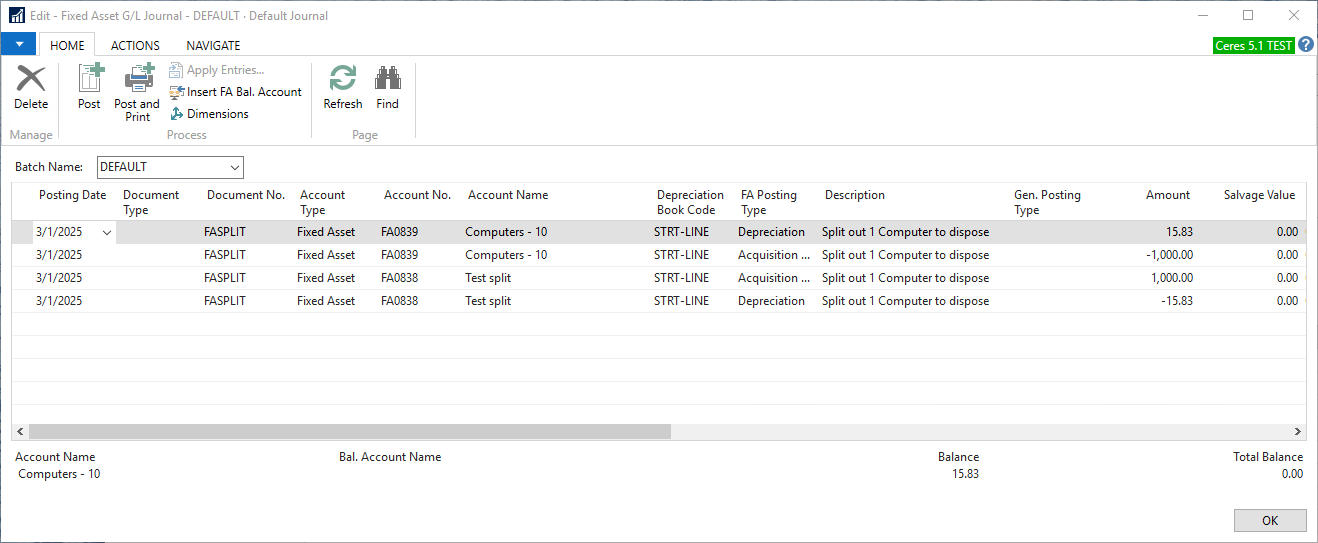
Task: Open the blue application menu dropdown
Action: click(19, 45)
